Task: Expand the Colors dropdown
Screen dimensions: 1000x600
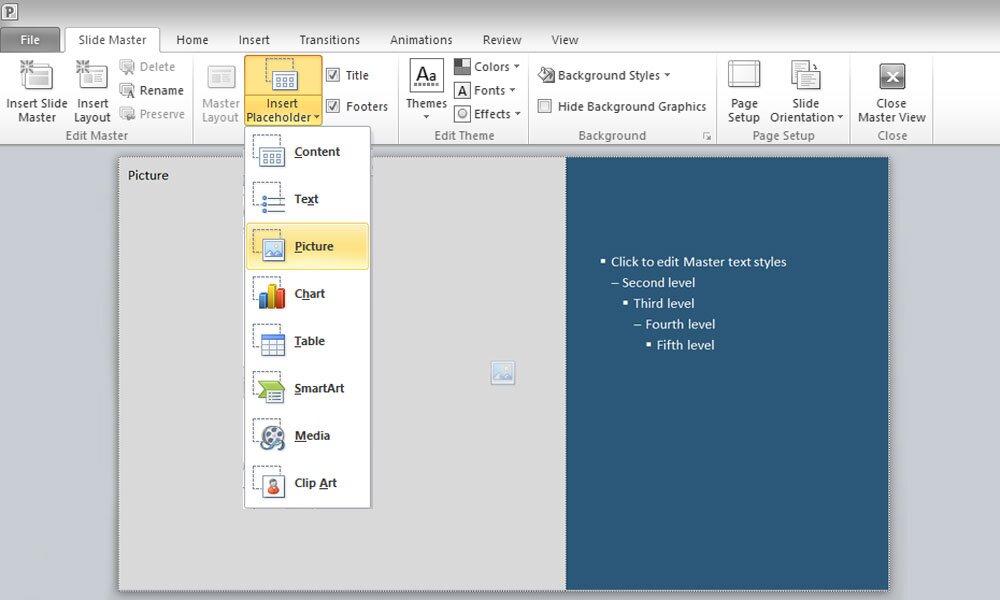Action: click(x=488, y=67)
